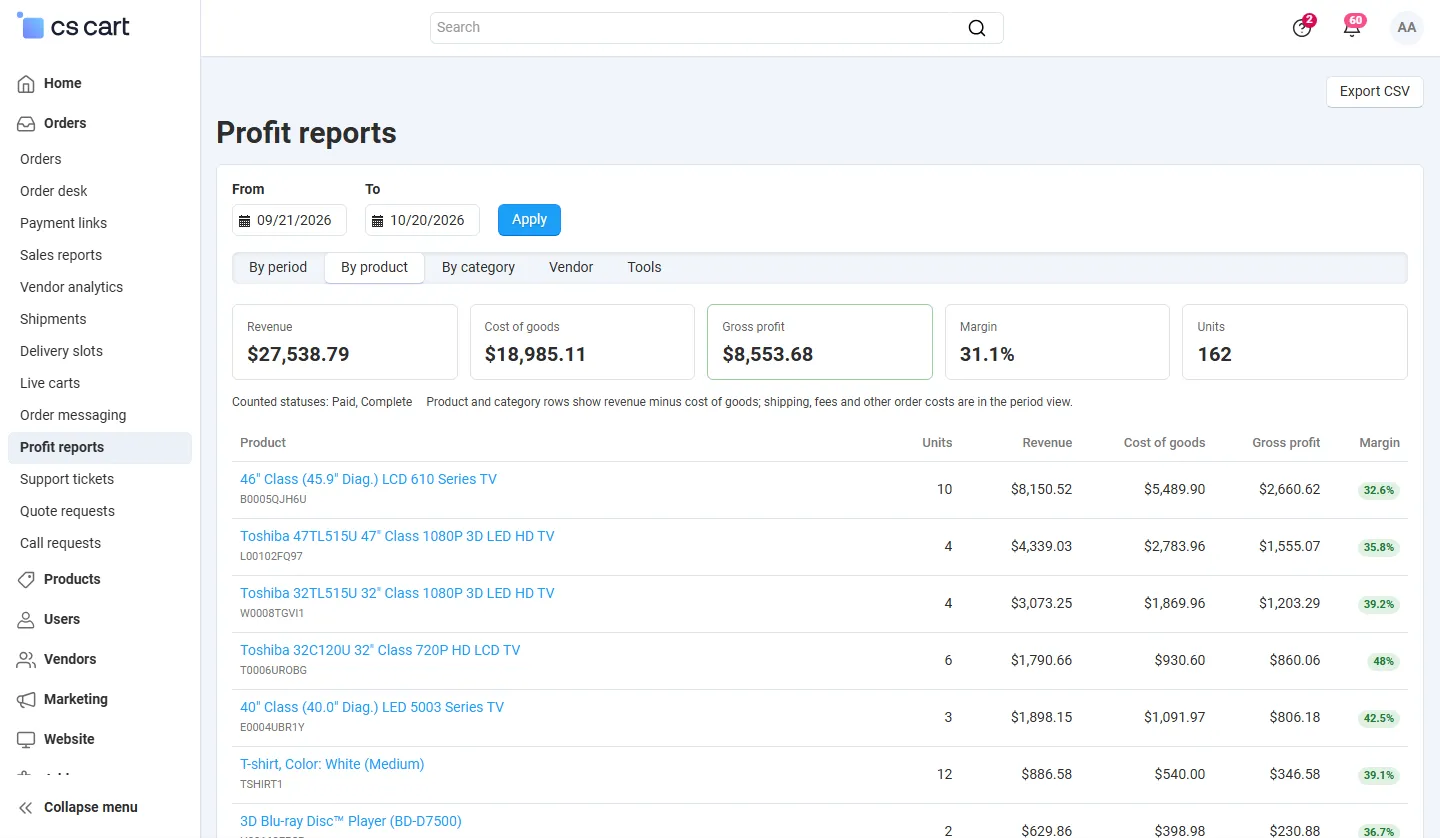Open the 46" Class LCD 610 Series TV link

pos(368,479)
